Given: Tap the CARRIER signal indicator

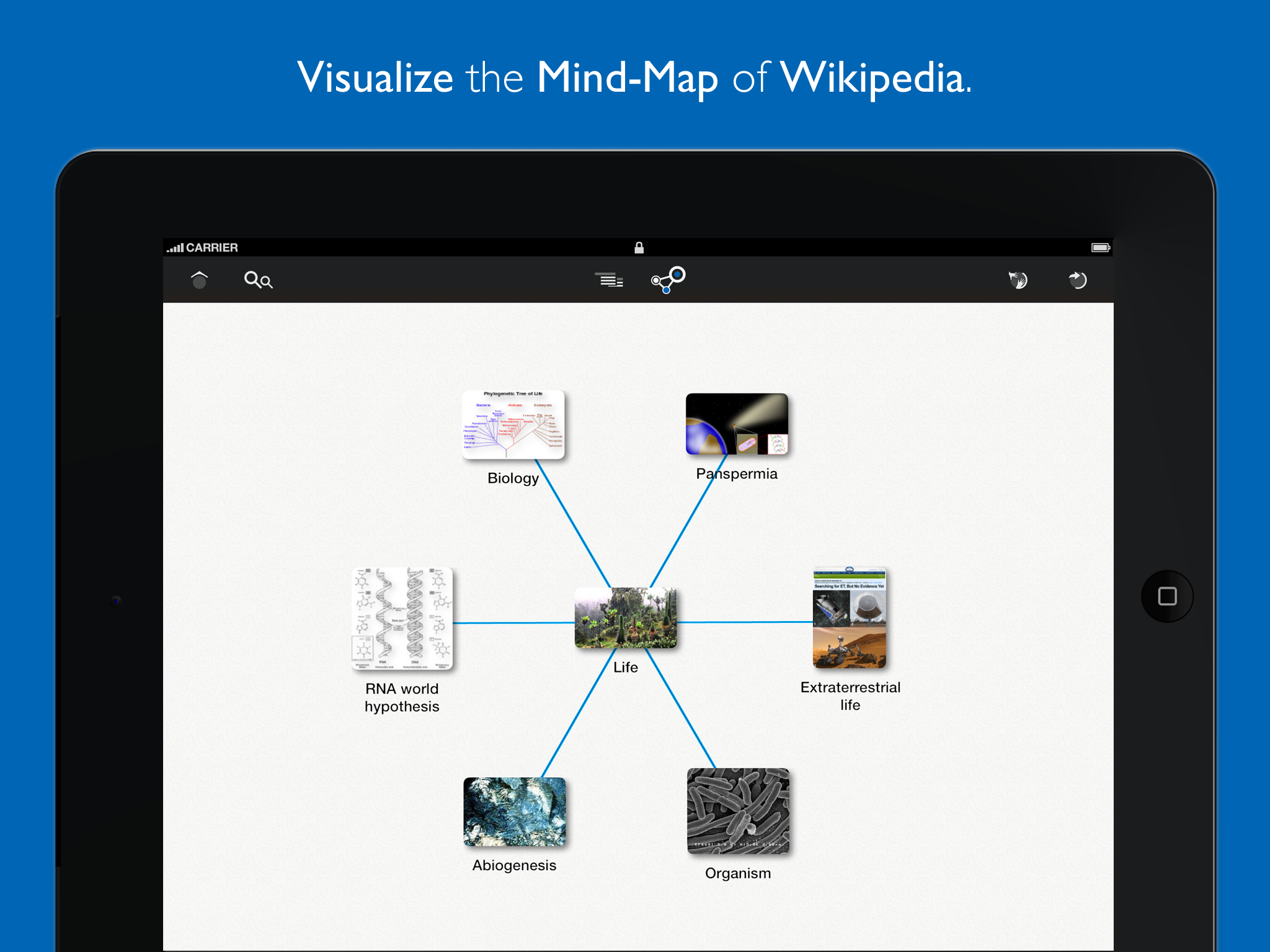Looking at the screenshot, I should click(x=202, y=248).
